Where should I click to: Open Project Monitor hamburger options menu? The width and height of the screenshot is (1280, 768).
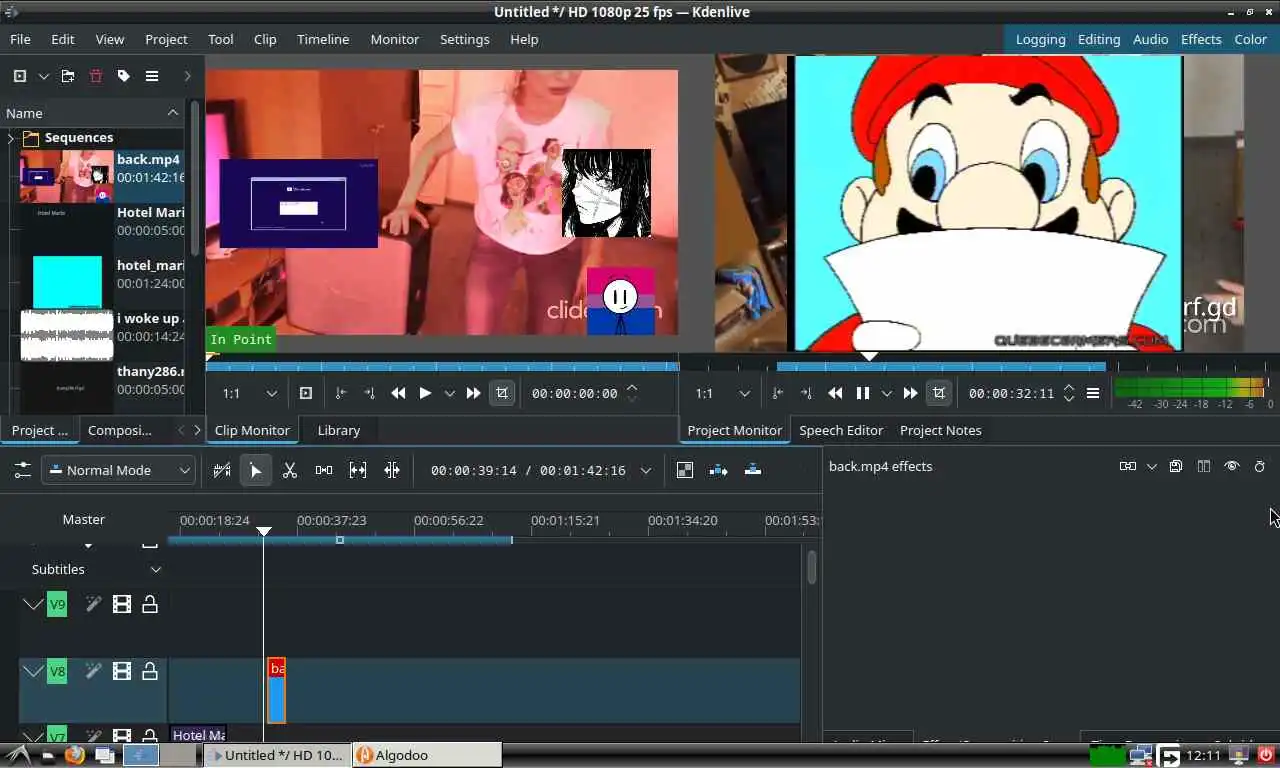click(1093, 393)
